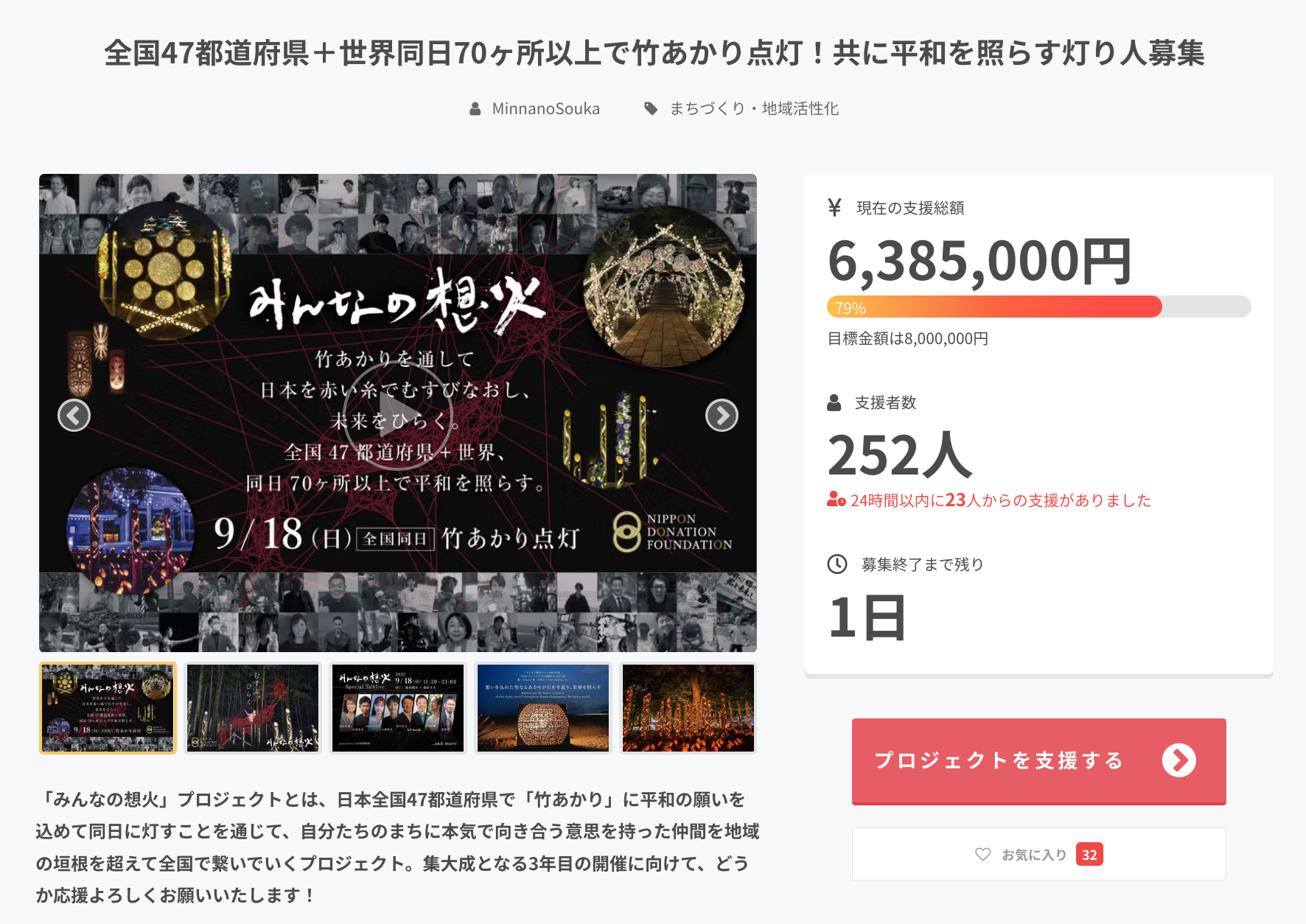Click the 79% funding progress bar

coord(1039,307)
